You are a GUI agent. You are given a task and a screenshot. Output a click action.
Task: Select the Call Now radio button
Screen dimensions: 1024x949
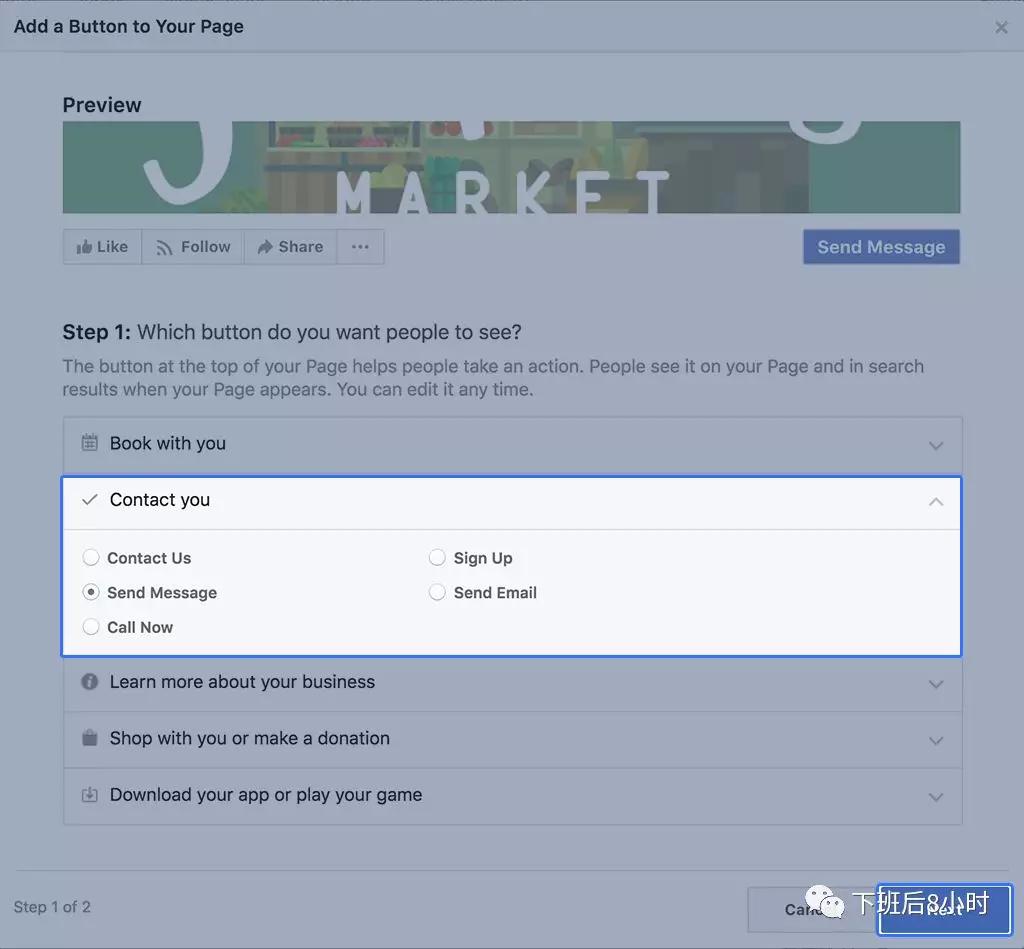[x=91, y=627]
